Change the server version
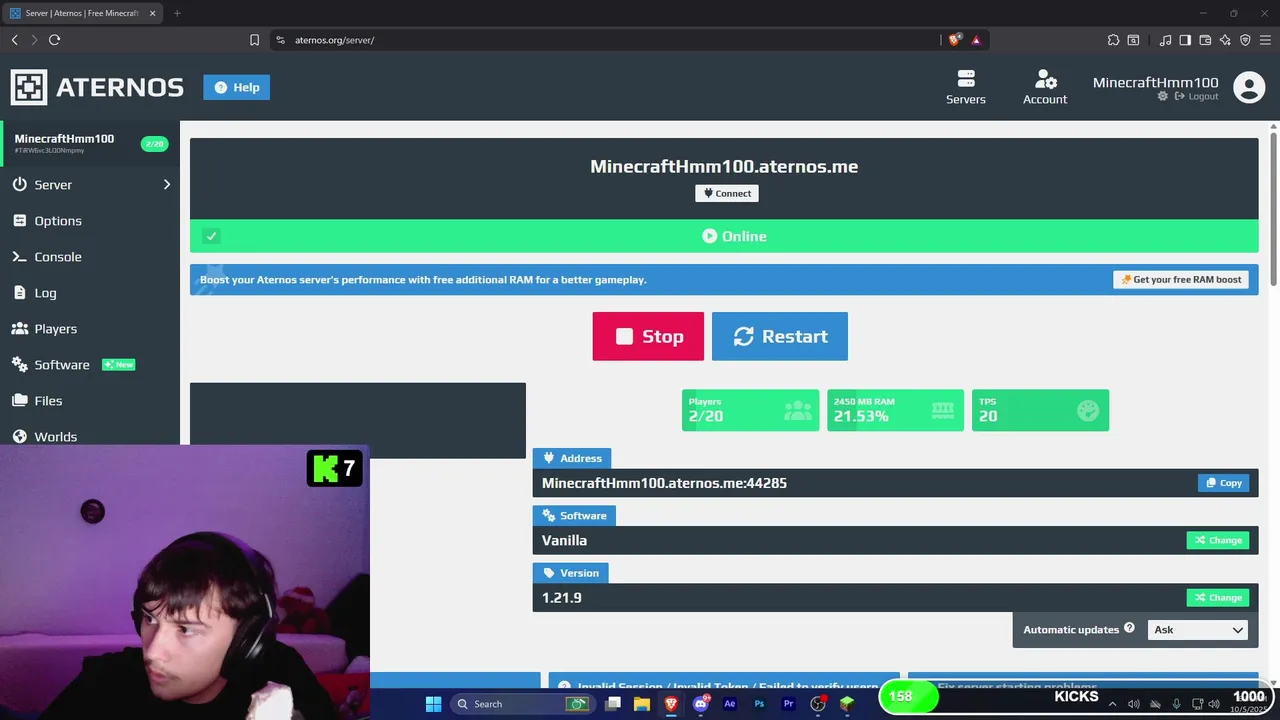The image size is (1280, 720). click(1217, 597)
